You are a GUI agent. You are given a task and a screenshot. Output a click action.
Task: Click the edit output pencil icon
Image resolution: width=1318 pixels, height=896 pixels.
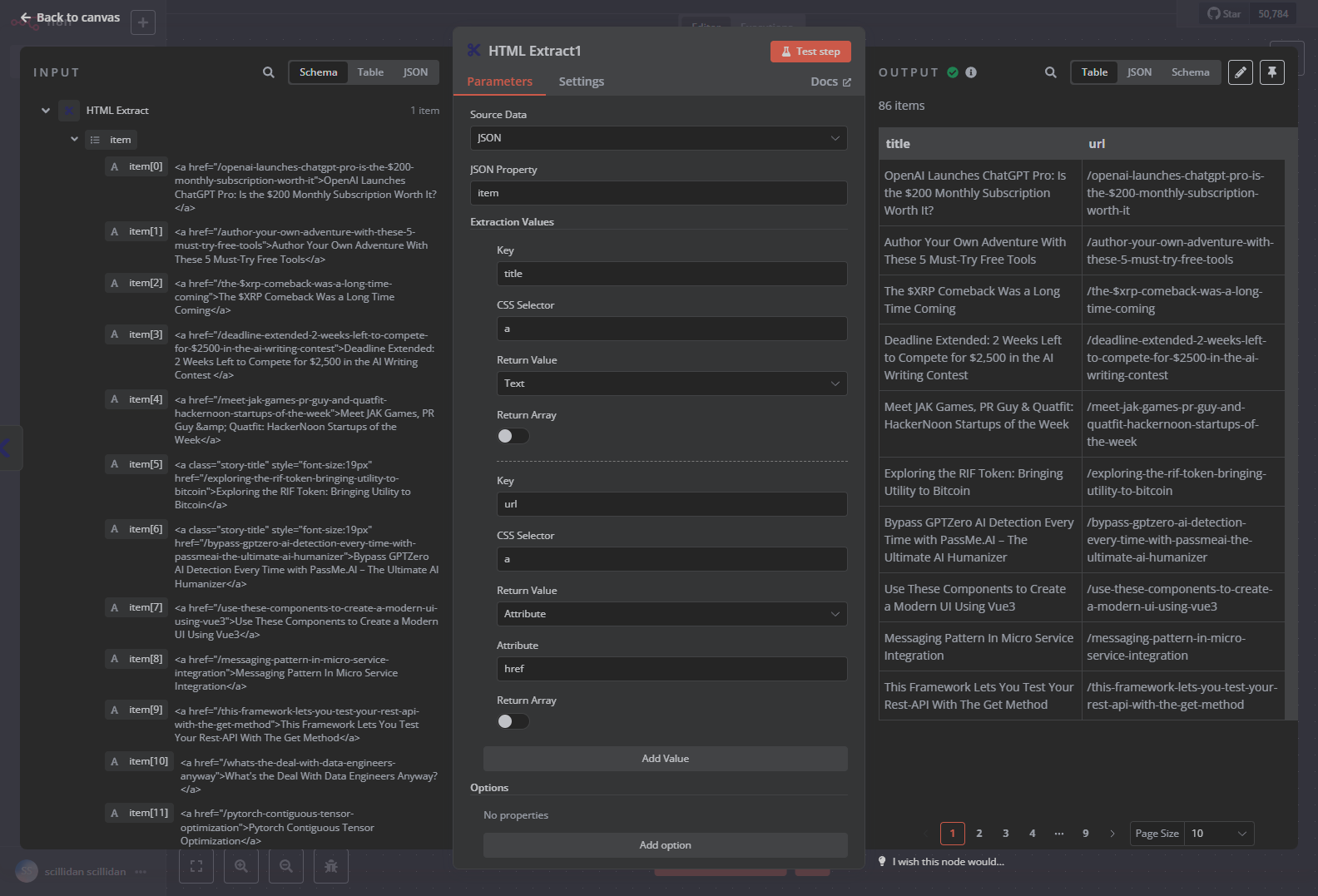pyautogui.click(x=1241, y=72)
